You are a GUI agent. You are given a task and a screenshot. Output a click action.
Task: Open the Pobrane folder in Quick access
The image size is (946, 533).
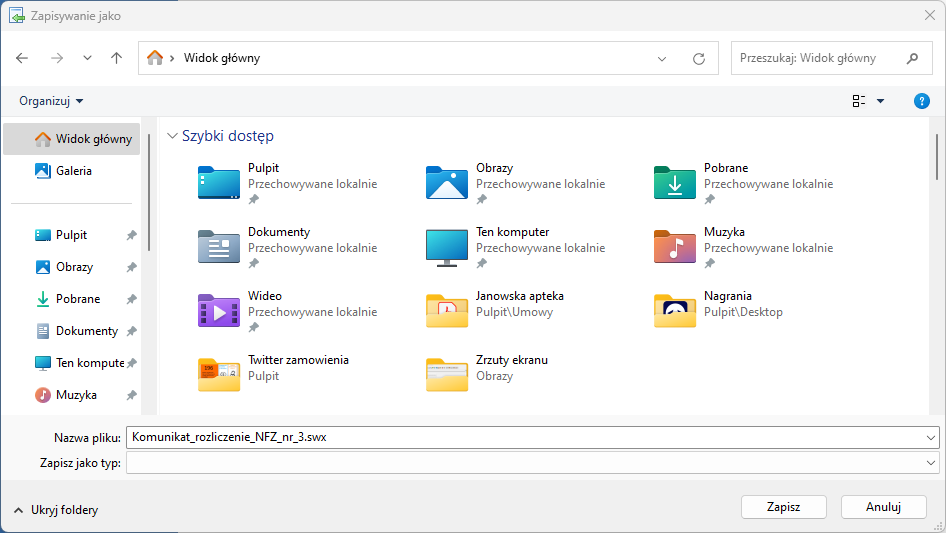(675, 184)
